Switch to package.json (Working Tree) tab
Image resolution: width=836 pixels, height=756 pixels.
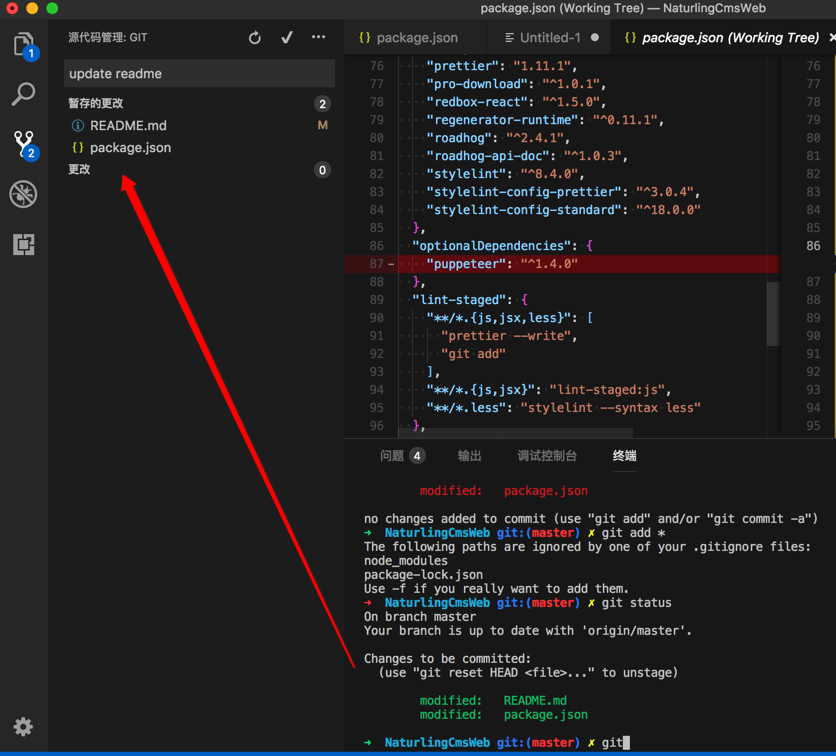coord(722,38)
